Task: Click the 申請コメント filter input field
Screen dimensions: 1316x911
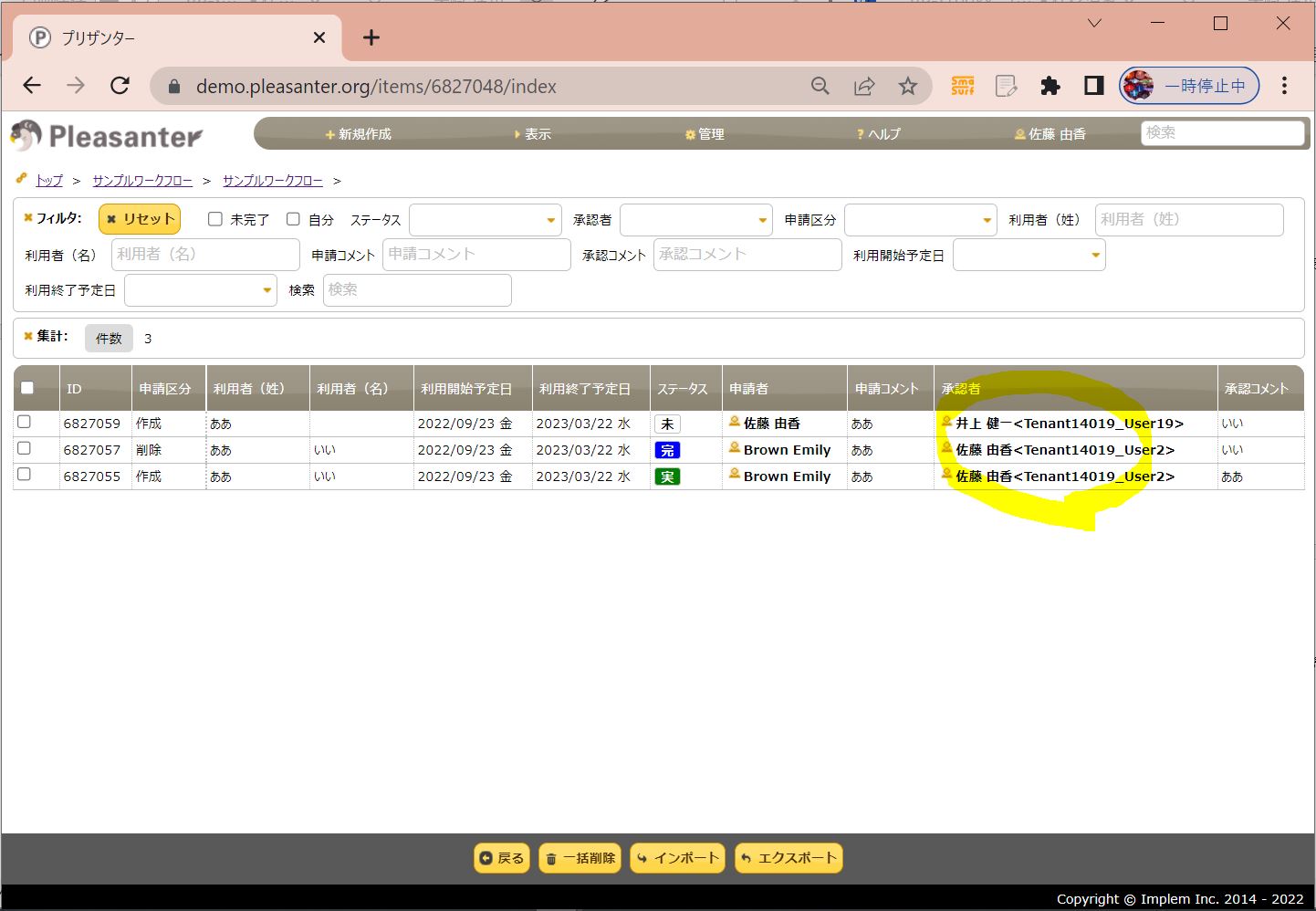Action: (475, 255)
